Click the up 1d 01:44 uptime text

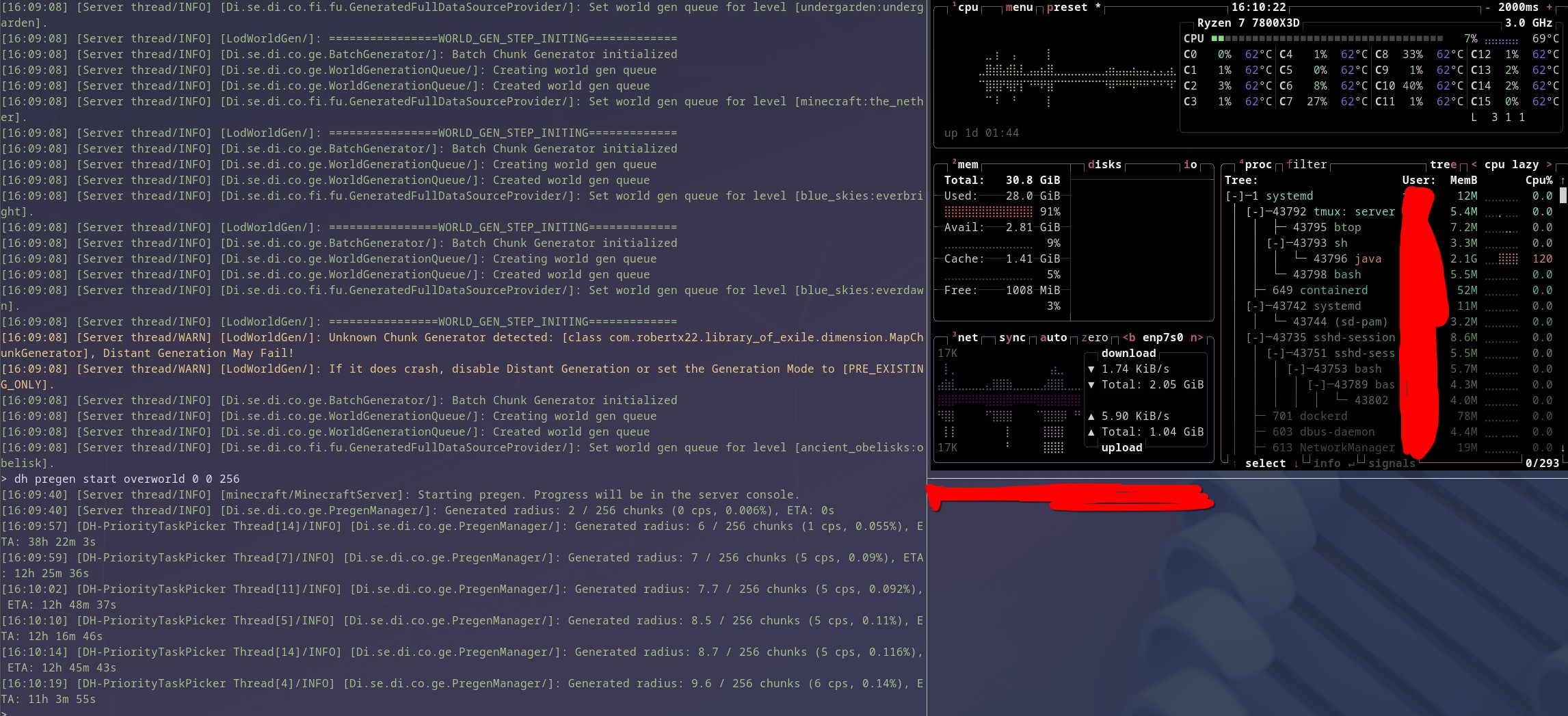[x=981, y=133]
